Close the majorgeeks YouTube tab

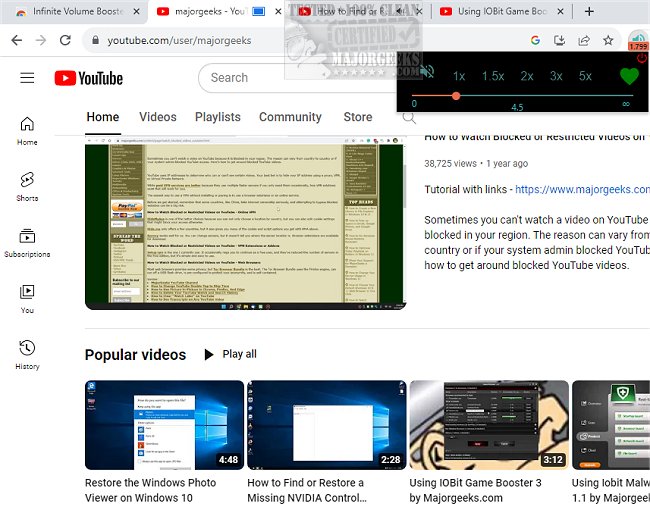[278, 12]
